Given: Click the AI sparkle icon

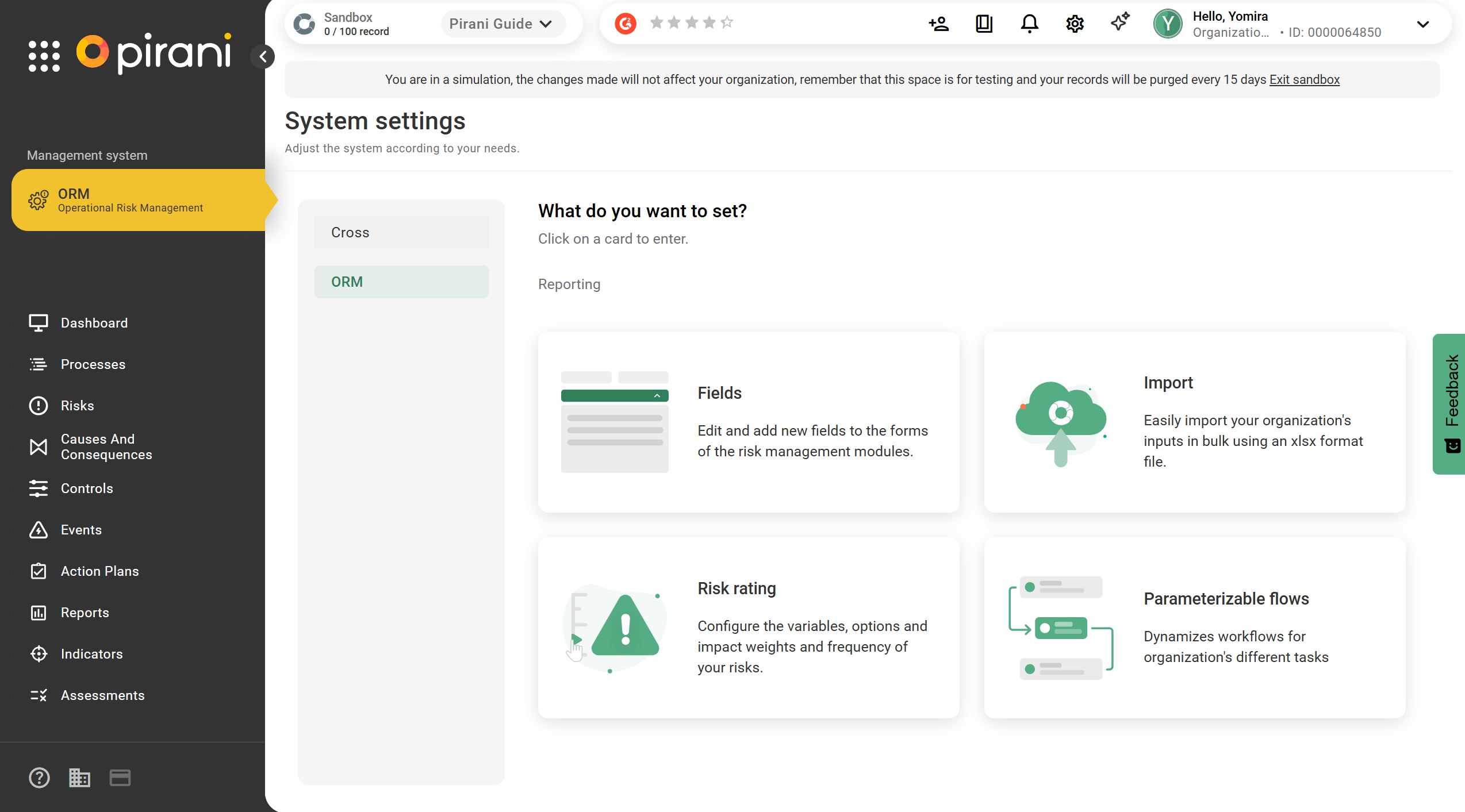Looking at the screenshot, I should (x=1120, y=23).
